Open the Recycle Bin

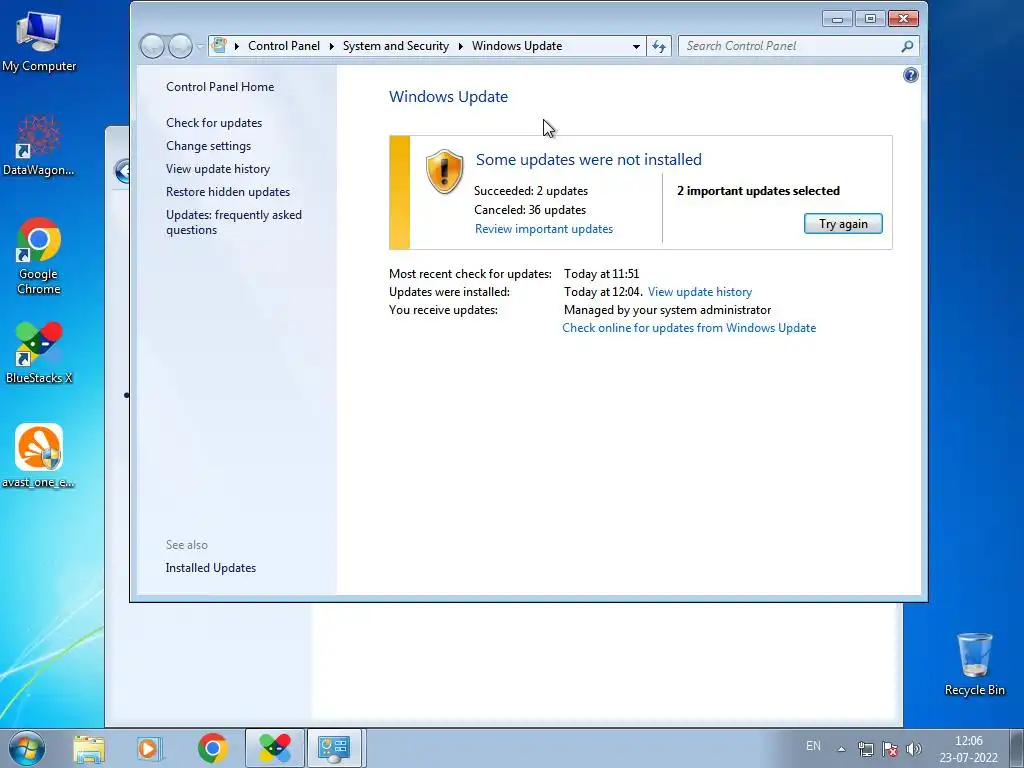(x=974, y=664)
